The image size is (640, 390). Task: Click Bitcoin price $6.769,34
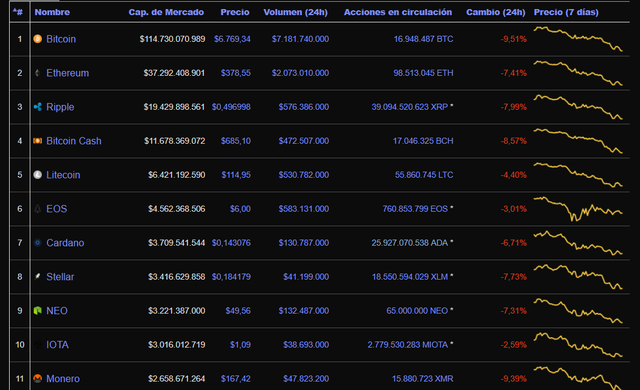[232, 39]
